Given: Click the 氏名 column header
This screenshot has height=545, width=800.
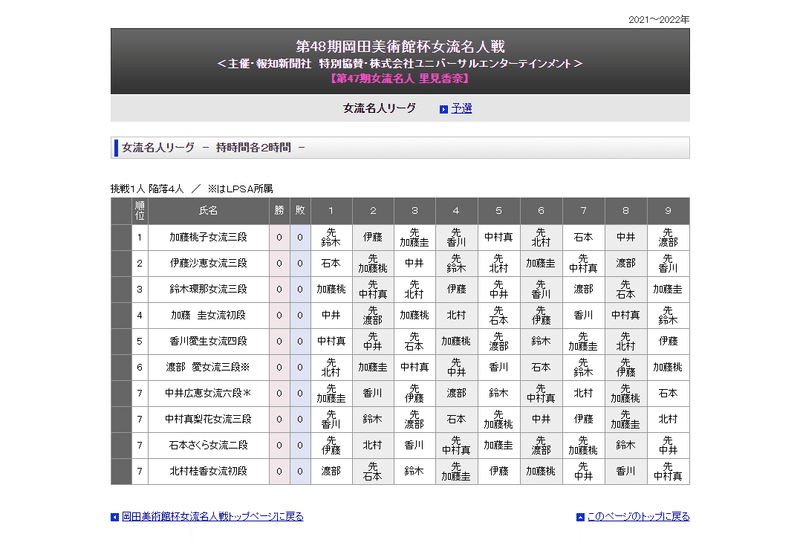Looking at the screenshot, I should point(208,211).
